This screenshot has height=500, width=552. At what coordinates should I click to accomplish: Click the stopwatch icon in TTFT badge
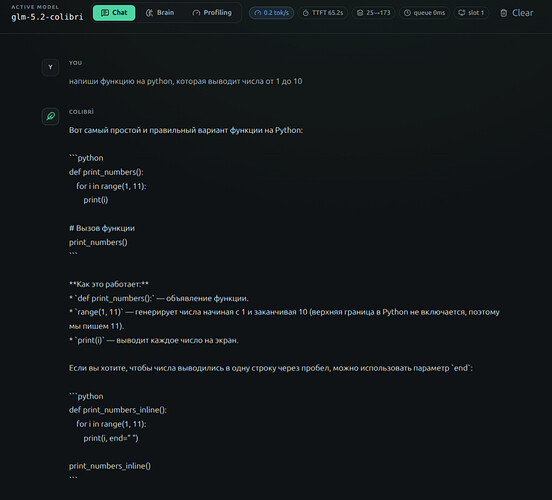pos(306,13)
